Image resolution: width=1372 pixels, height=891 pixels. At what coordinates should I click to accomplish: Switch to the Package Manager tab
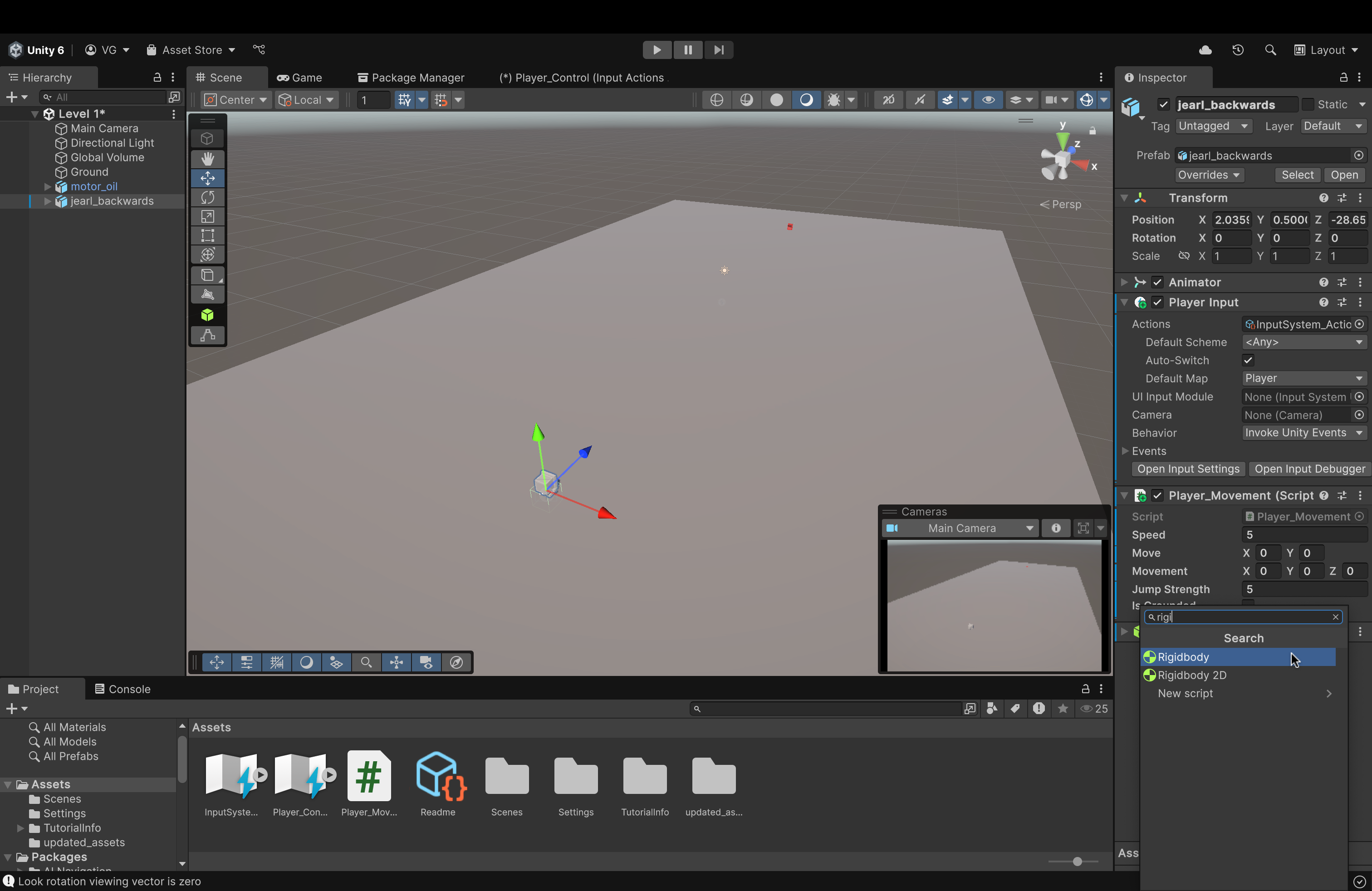pos(411,78)
